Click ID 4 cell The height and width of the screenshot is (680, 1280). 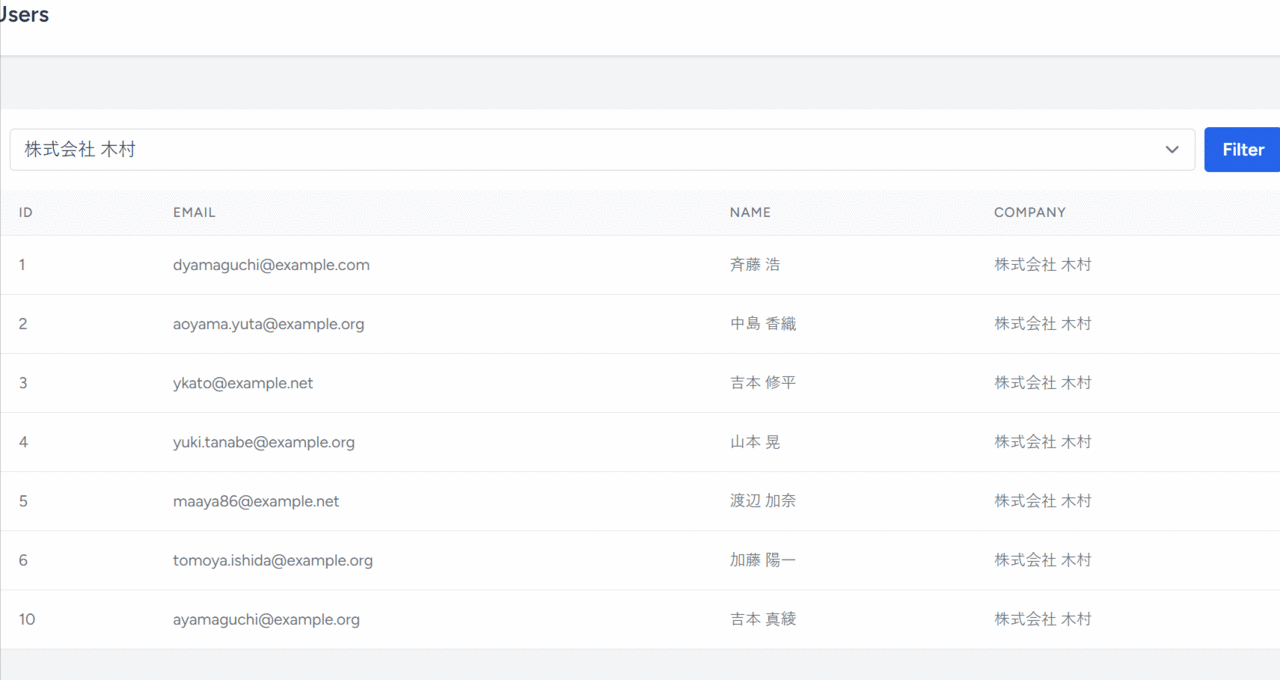[23, 442]
